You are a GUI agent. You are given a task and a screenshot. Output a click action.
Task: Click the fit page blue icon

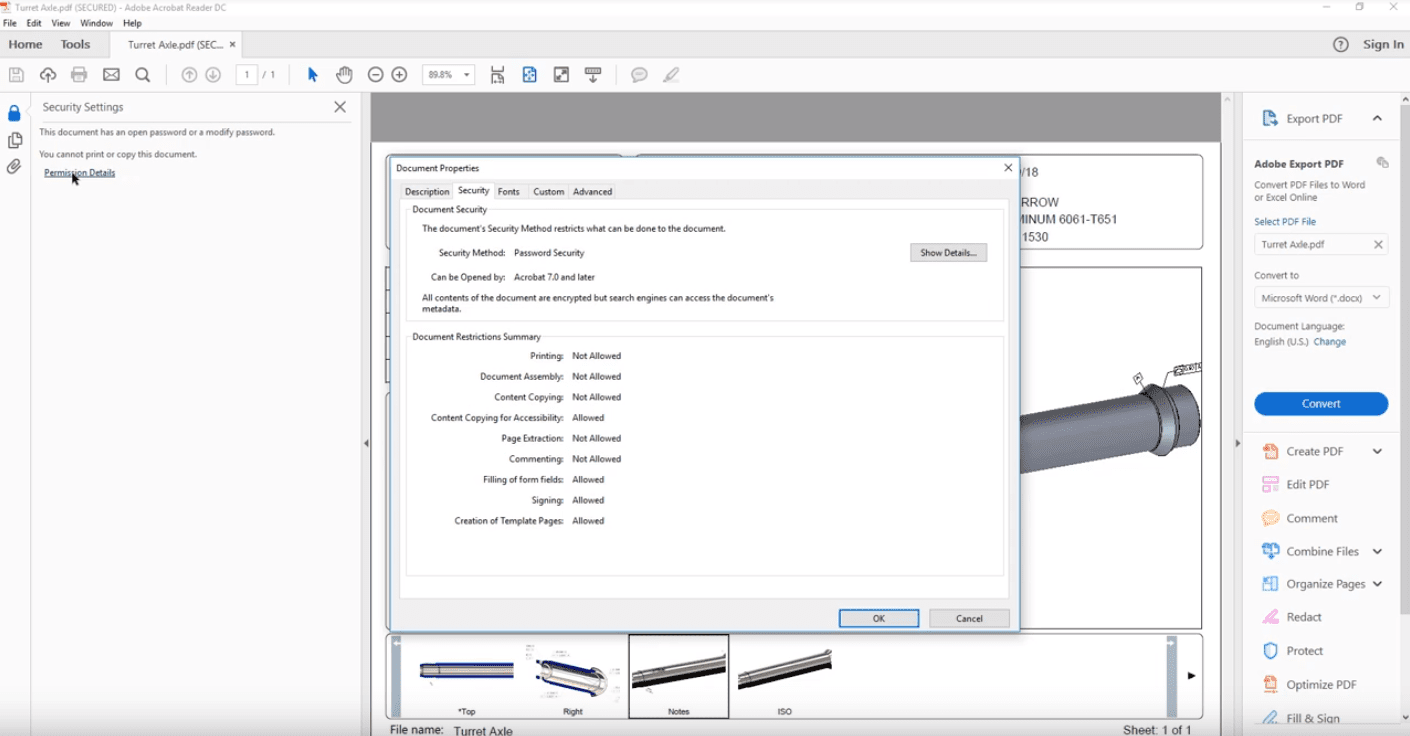(529, 75)
